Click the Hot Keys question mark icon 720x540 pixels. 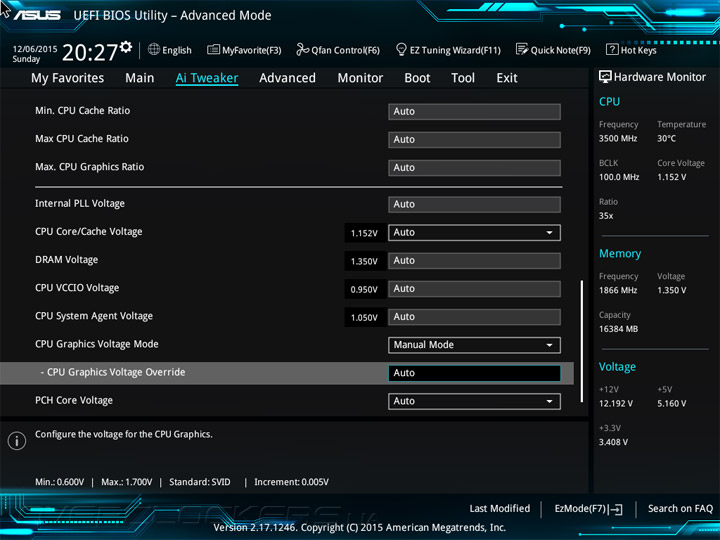click(x=612, y=49)
